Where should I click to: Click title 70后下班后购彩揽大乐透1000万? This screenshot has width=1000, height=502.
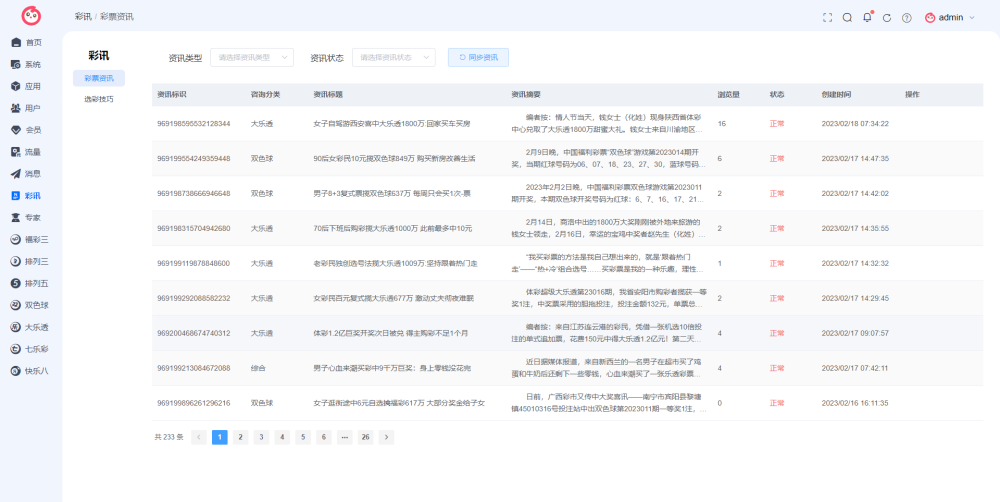[x=392, y=228]
